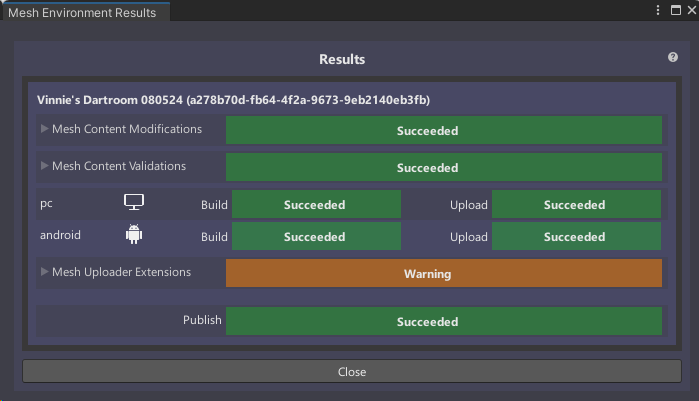Close the window with the X icon

692,10
